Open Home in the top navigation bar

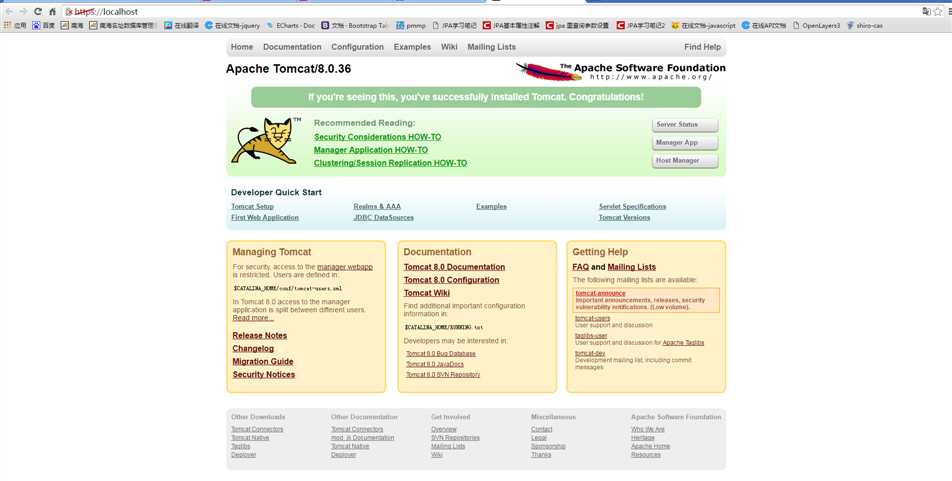click(242, 47)
